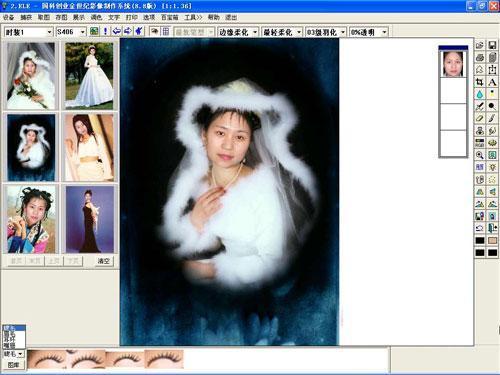Screen dimensions: 500x375
Task: Expand the 03级羽化 feather dropdown
Action: (326, 32)
